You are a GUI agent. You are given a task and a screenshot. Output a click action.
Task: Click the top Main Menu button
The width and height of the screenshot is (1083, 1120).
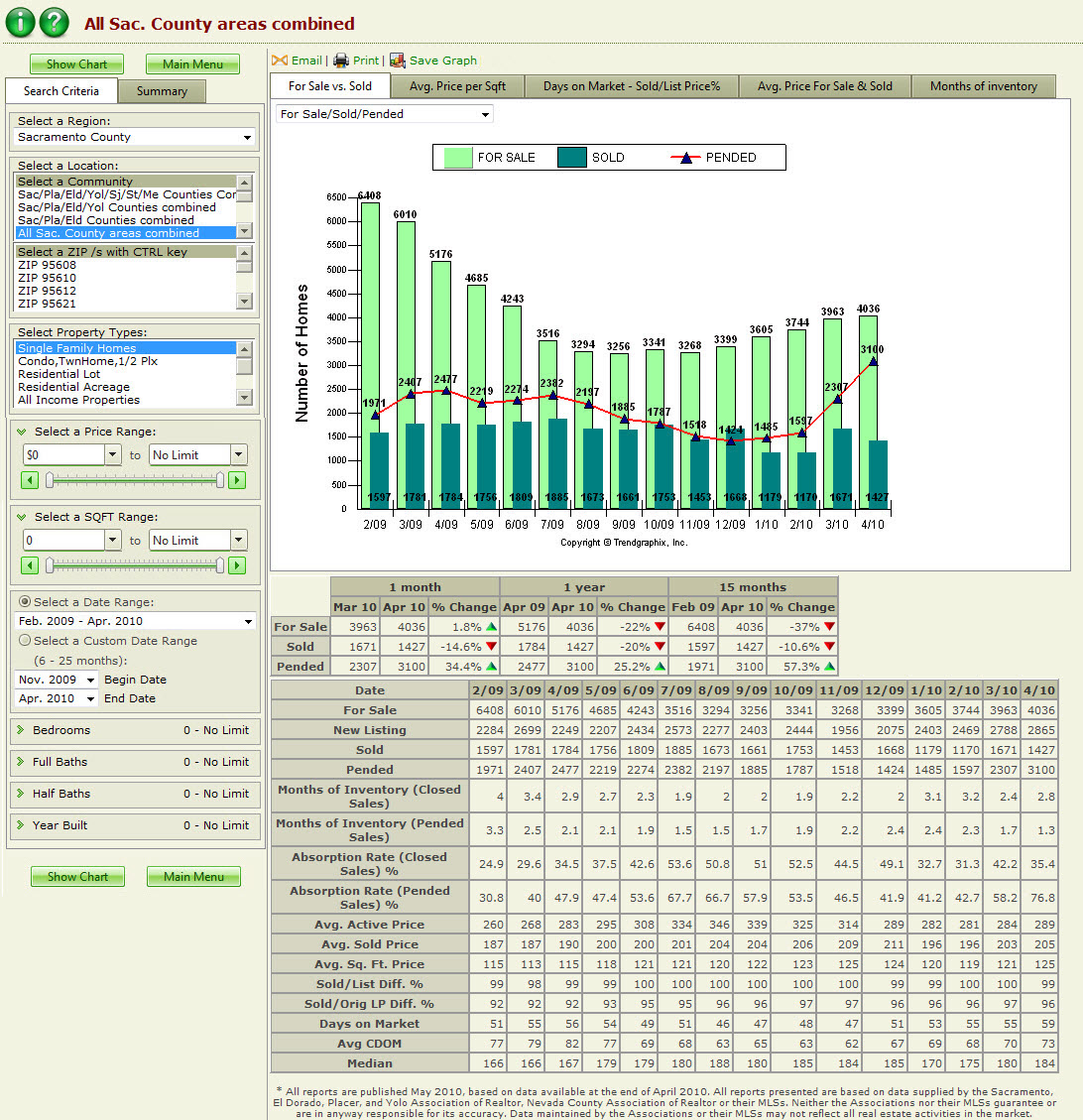point(192,64)
